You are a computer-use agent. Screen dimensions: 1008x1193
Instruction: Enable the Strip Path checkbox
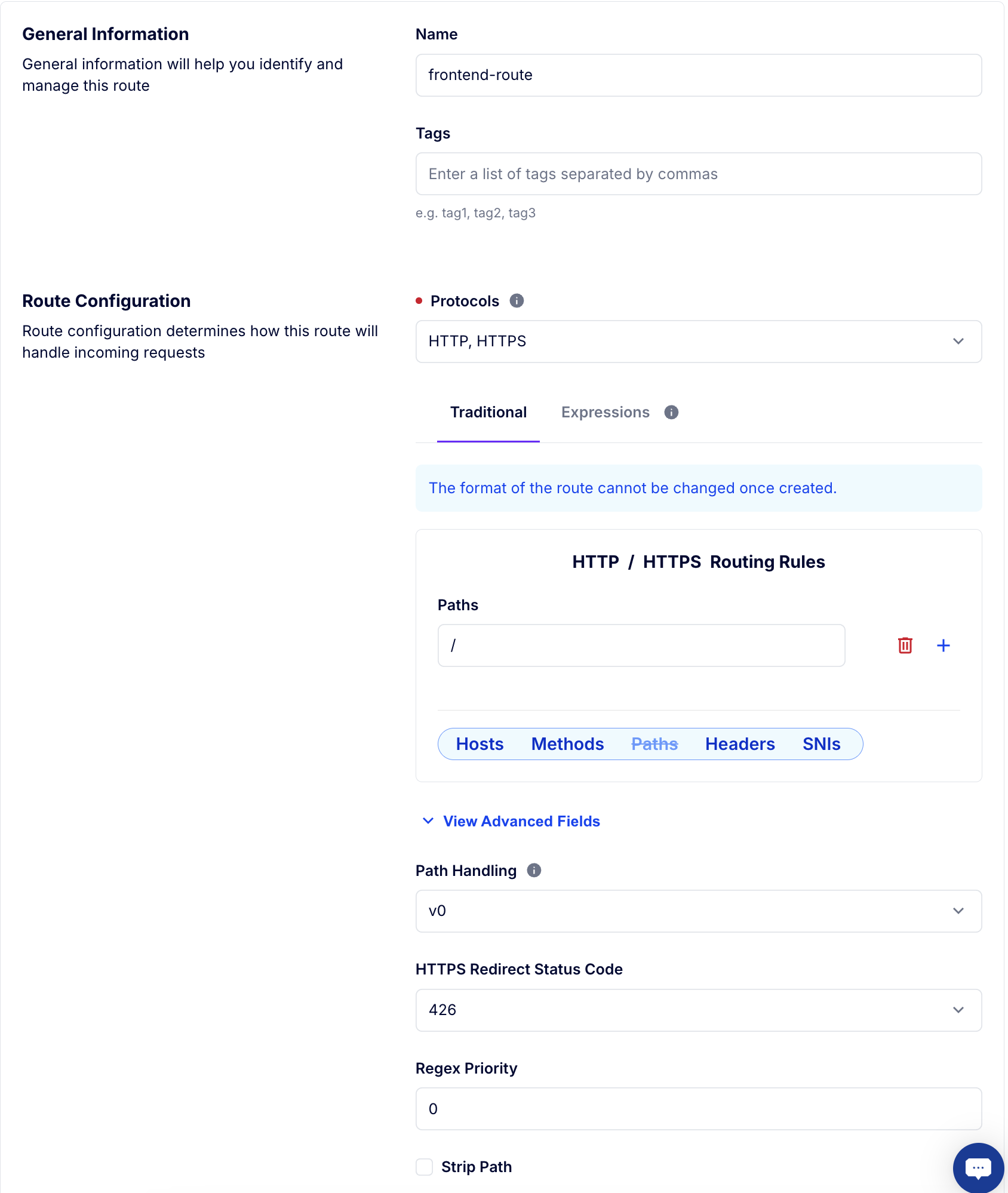(425, 1167)
